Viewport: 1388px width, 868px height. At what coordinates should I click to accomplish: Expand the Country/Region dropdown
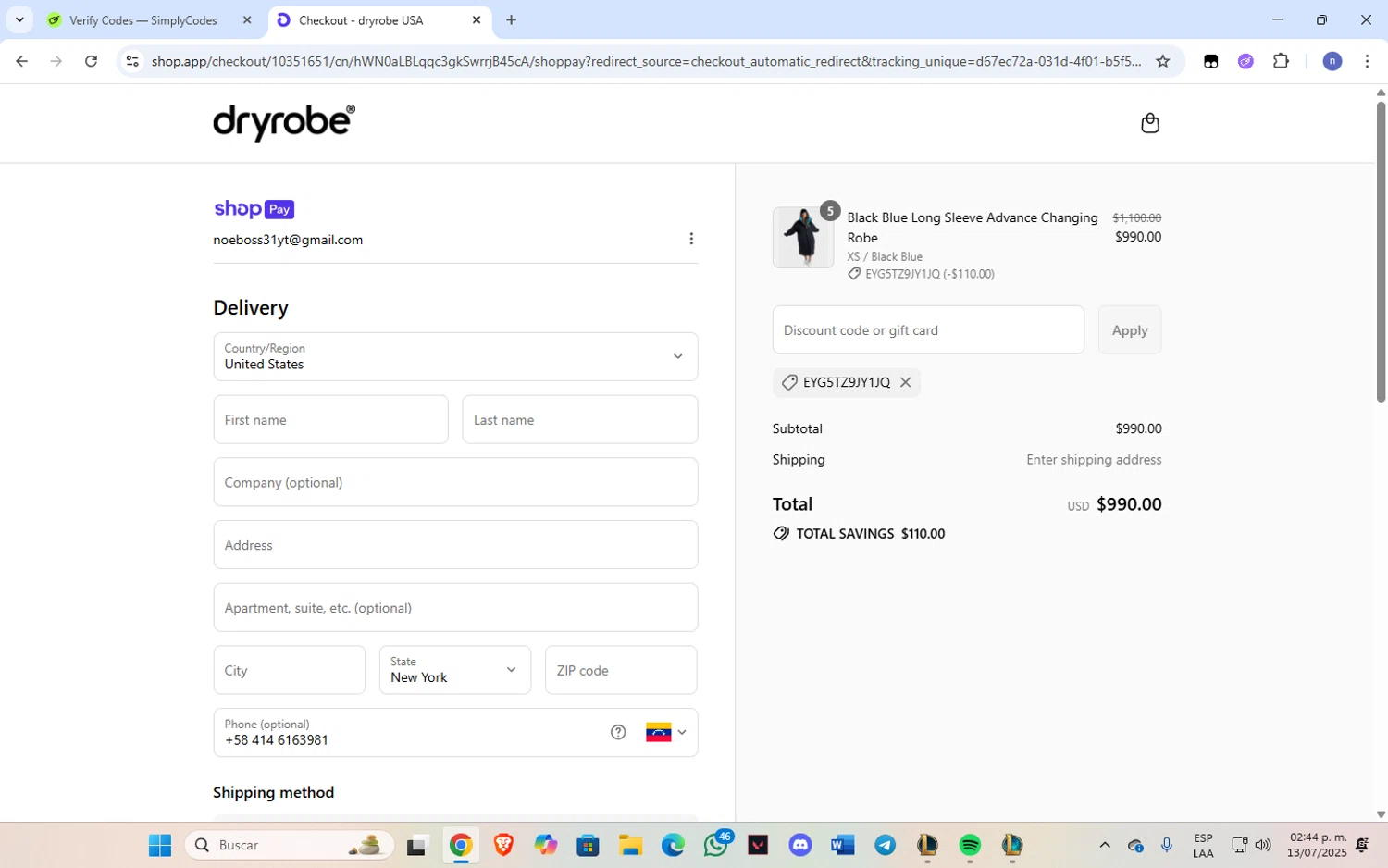point(455,356)
